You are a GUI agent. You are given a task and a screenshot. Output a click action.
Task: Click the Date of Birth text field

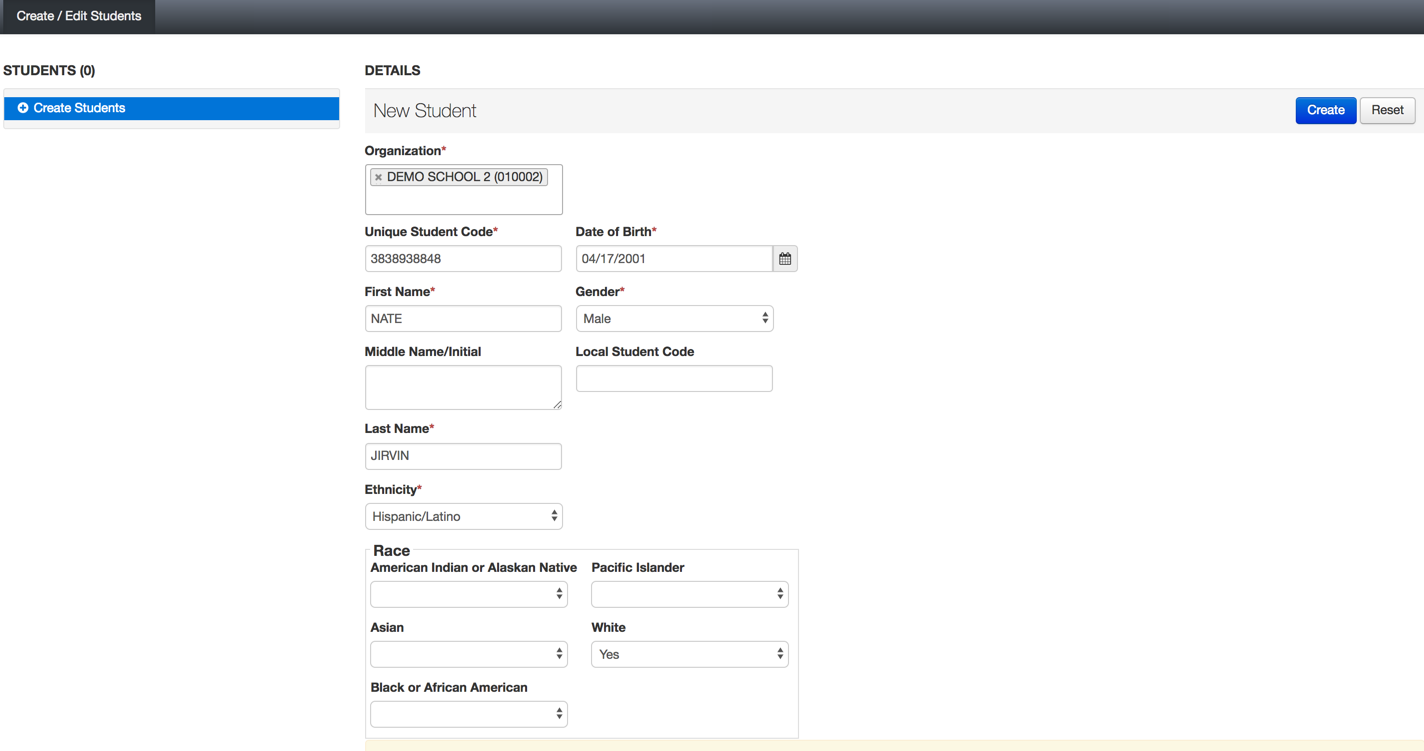point(674,259)
